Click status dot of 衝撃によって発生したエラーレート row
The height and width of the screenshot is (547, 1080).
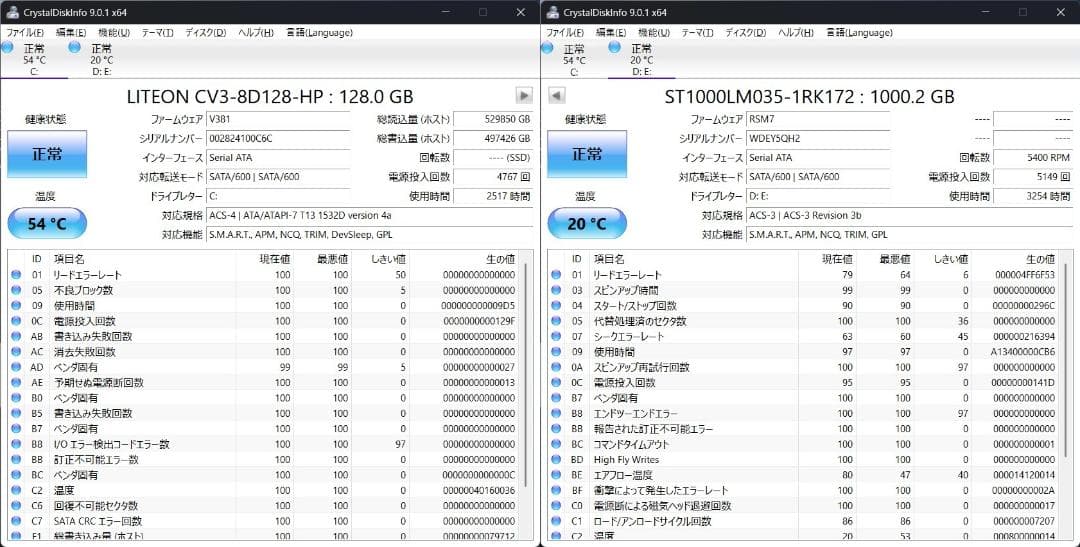coord(556,490)
